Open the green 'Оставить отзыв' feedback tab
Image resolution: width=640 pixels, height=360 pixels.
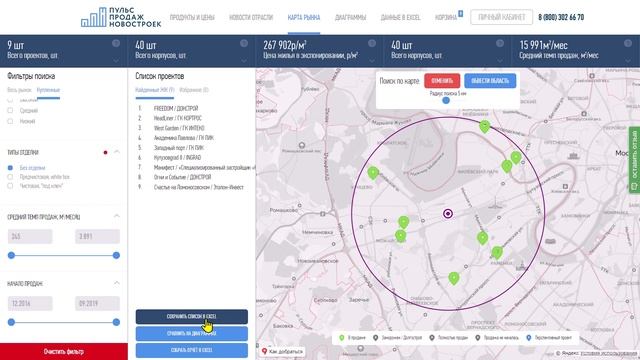(634, 160)
